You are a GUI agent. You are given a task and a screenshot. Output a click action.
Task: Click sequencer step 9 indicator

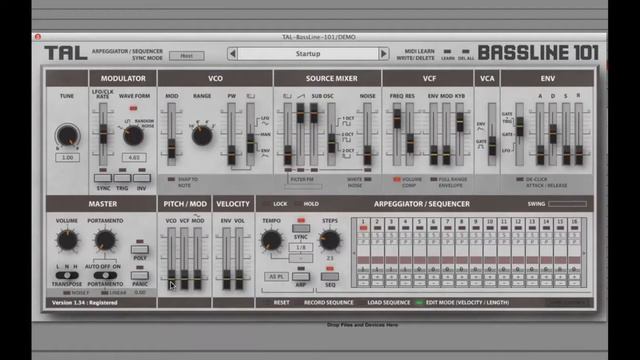pyautogui.click(x=476, y=228)
